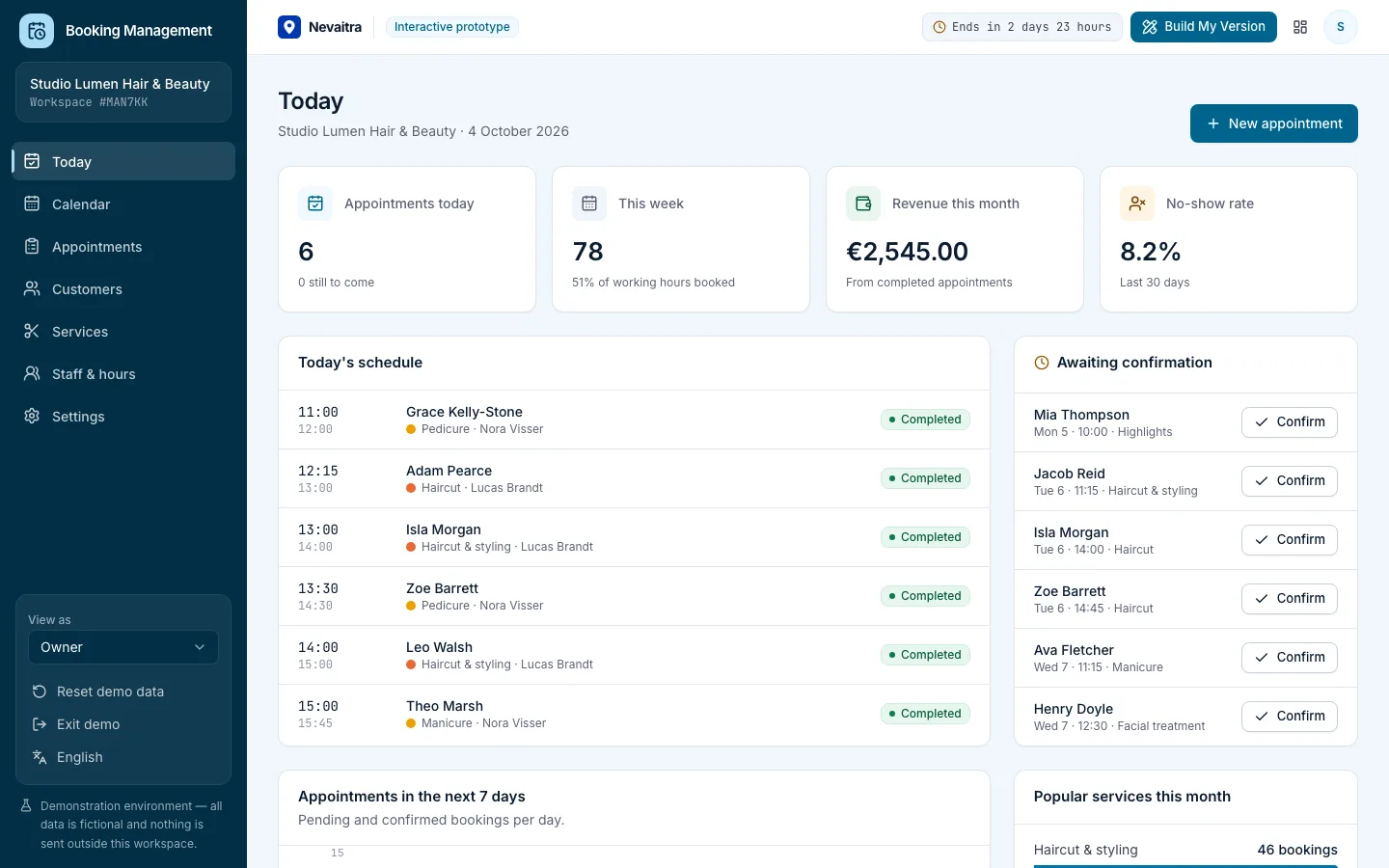Open Services from the sidebar

[123, 331]
